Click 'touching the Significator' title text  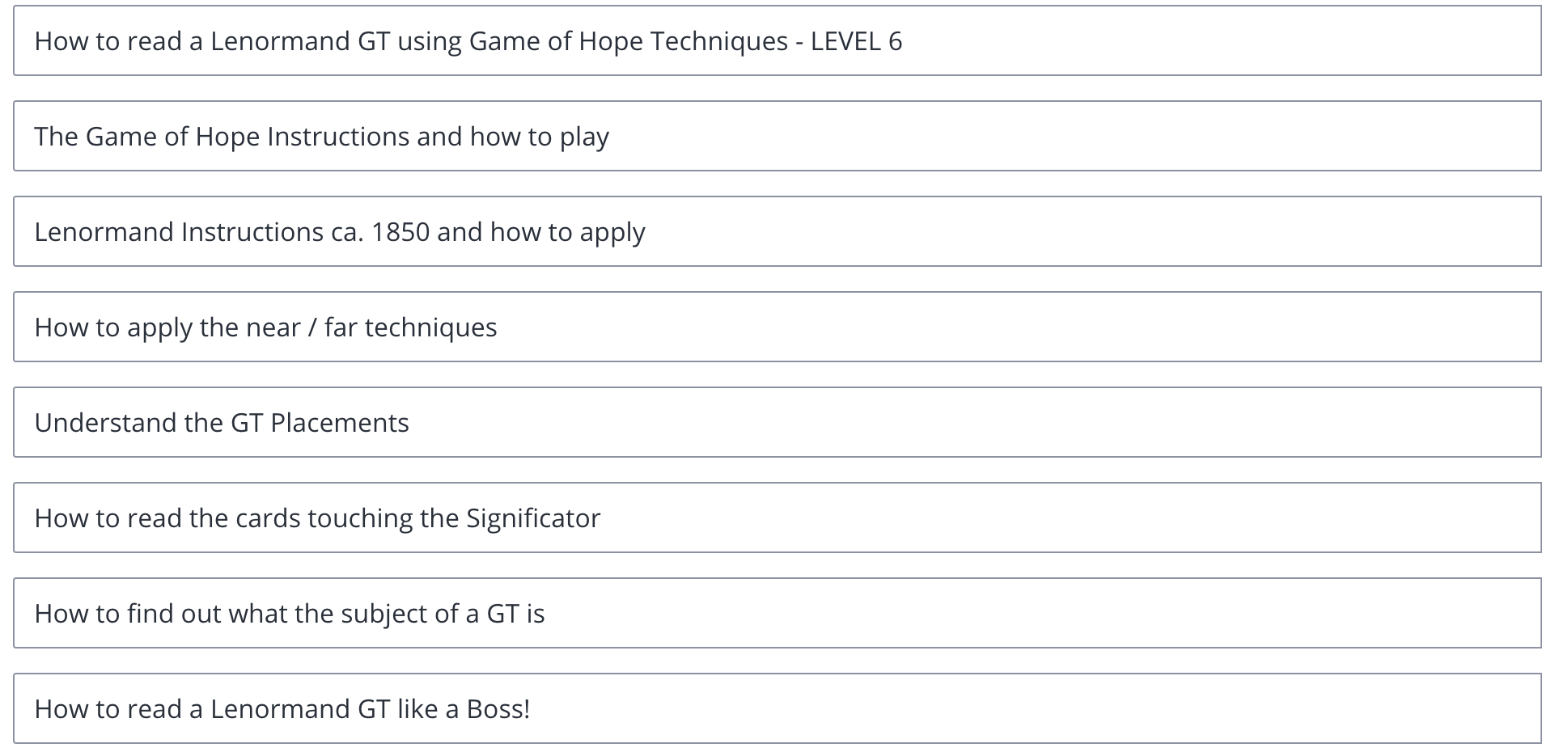point(454,518)
